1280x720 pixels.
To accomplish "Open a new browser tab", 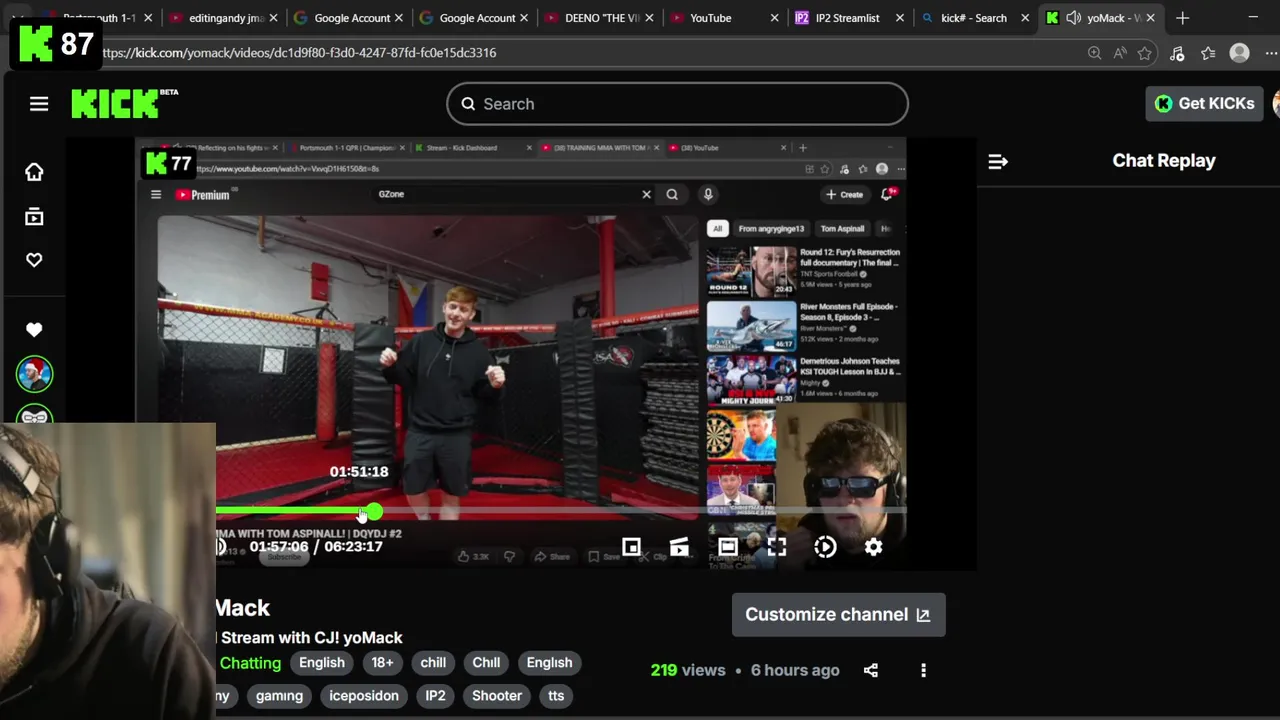I will 1182,18.
